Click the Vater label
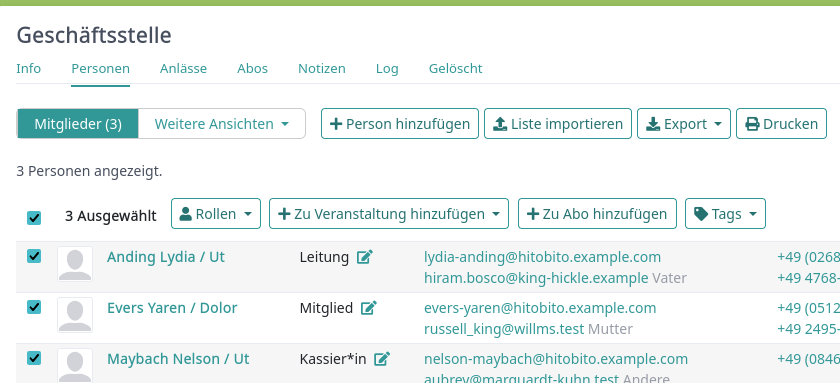 tap(669, 278)
